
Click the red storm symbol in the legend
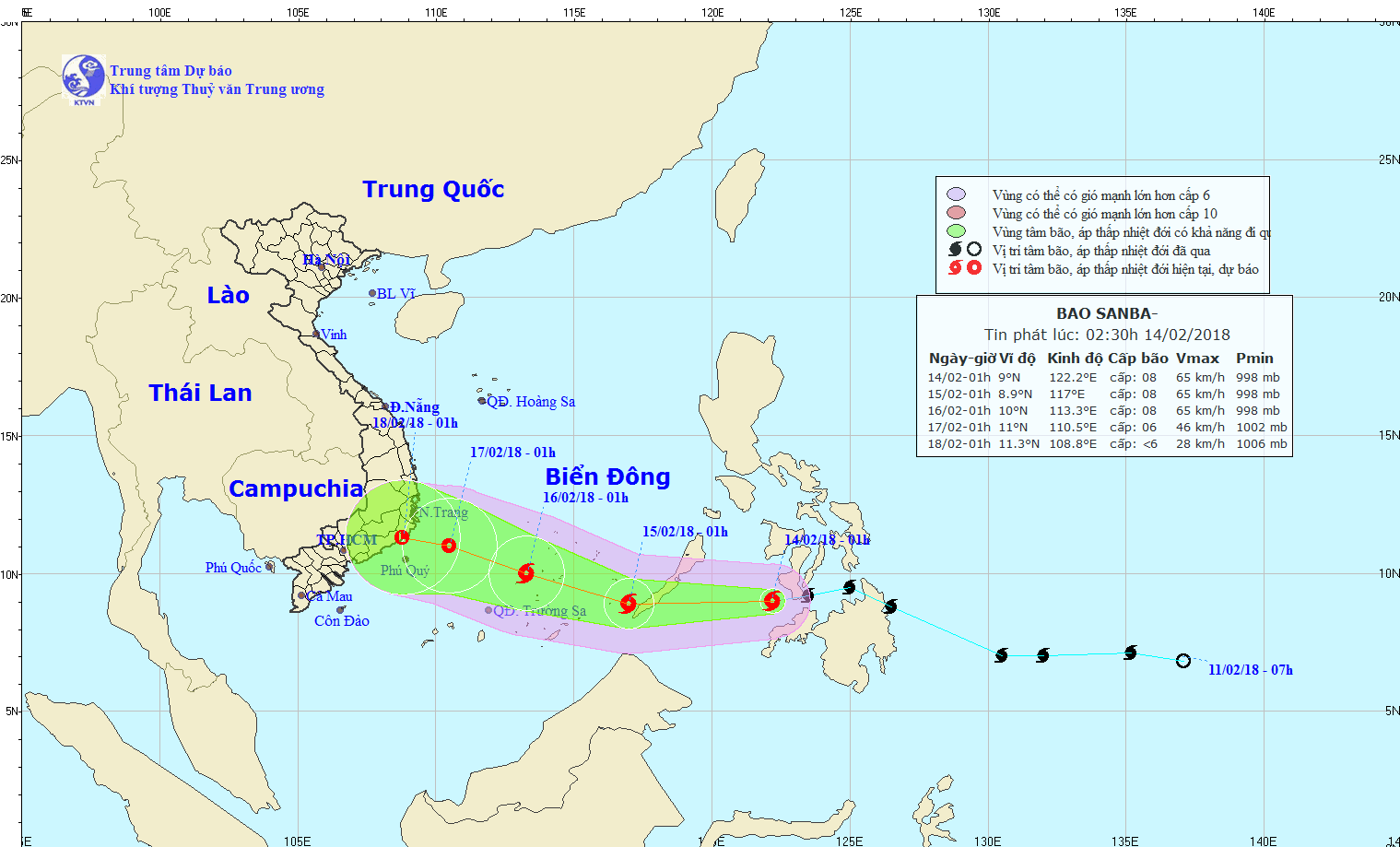(956, 267)
